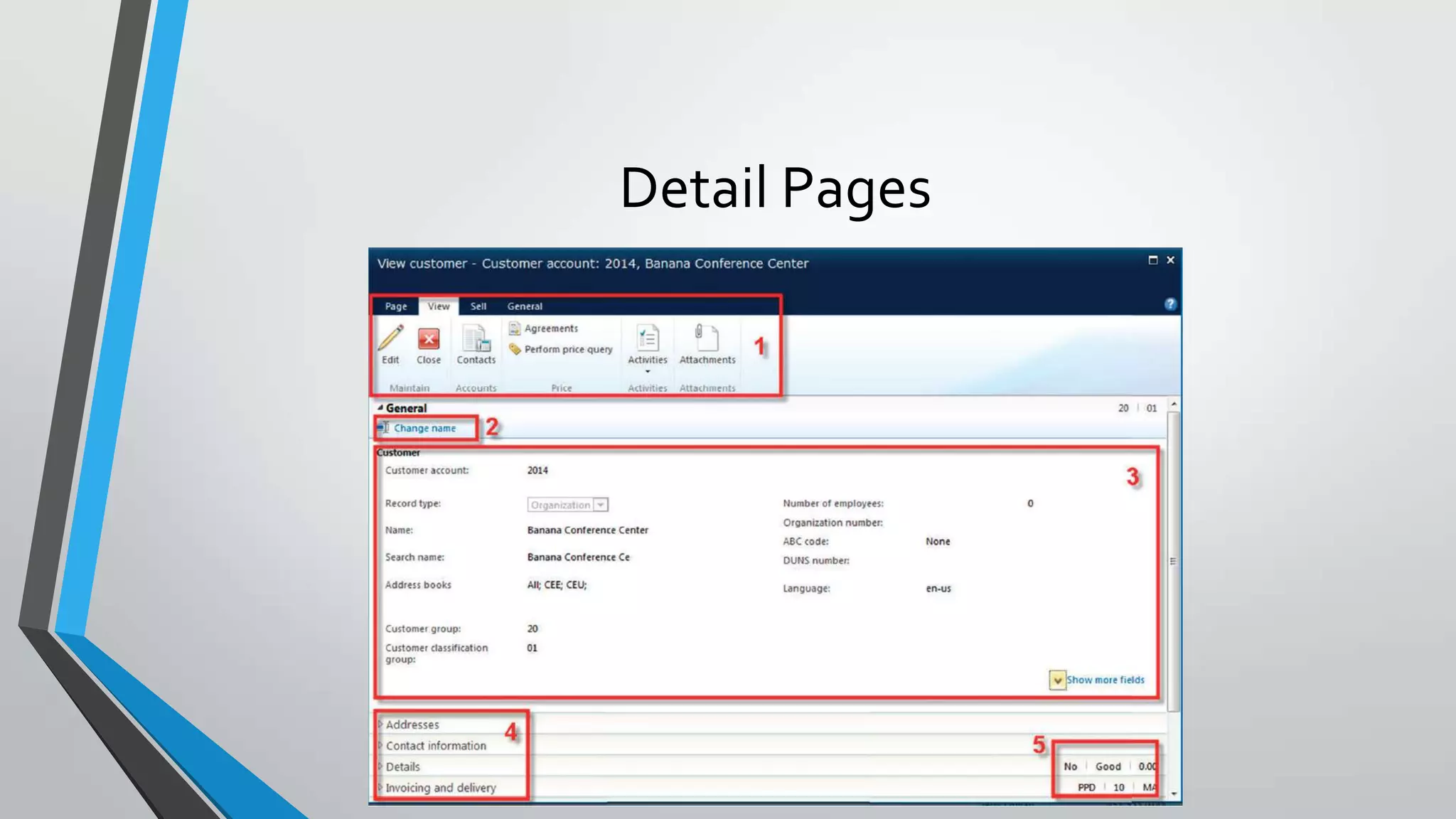Expand the Details section
The width and height of the screenshot is (1456, 819).
pos(380,766)
